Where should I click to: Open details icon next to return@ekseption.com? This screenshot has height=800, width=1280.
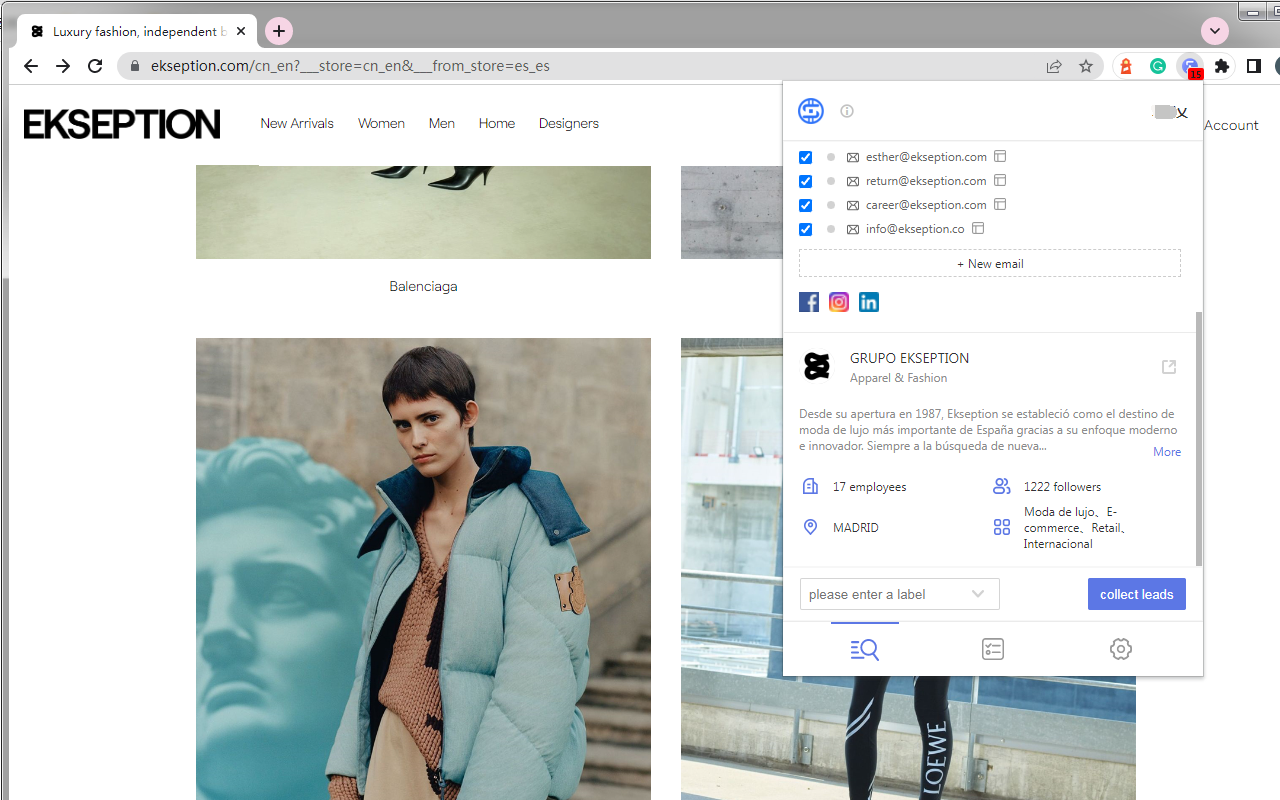click(1000, 180)
